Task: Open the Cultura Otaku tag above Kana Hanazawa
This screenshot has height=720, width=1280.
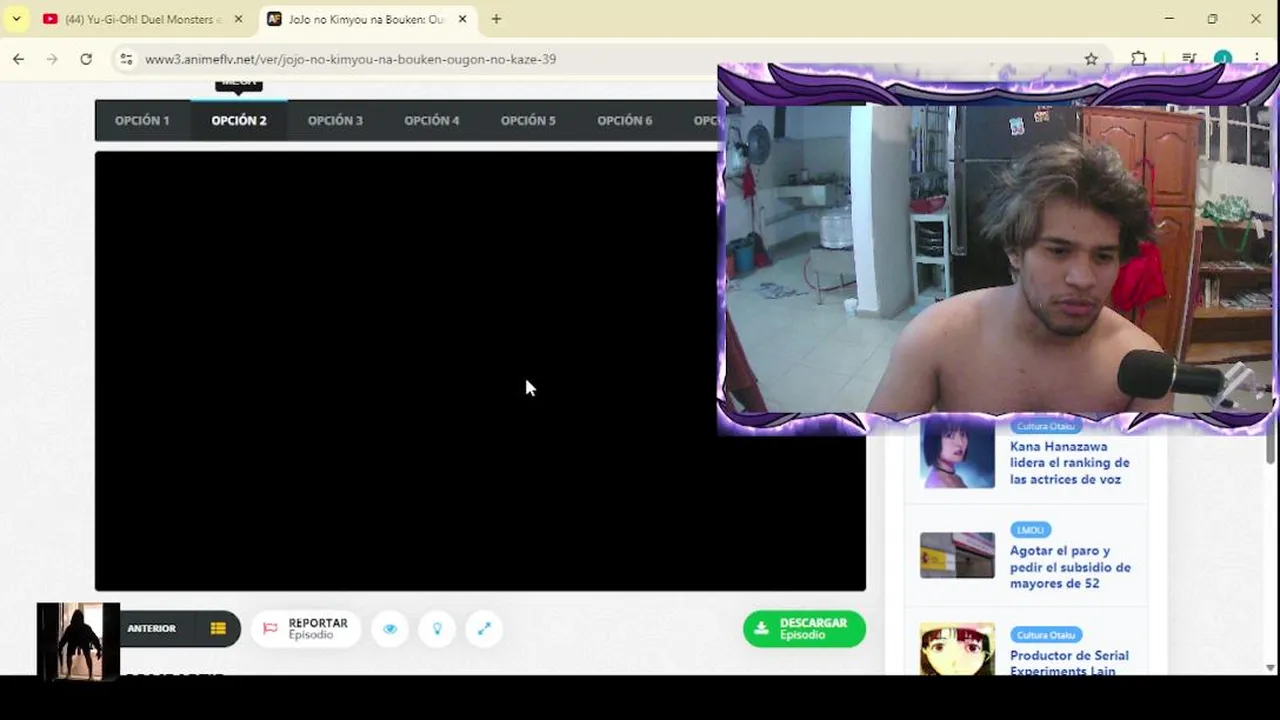Action: pyautogui.click(x=1046, y=426)
